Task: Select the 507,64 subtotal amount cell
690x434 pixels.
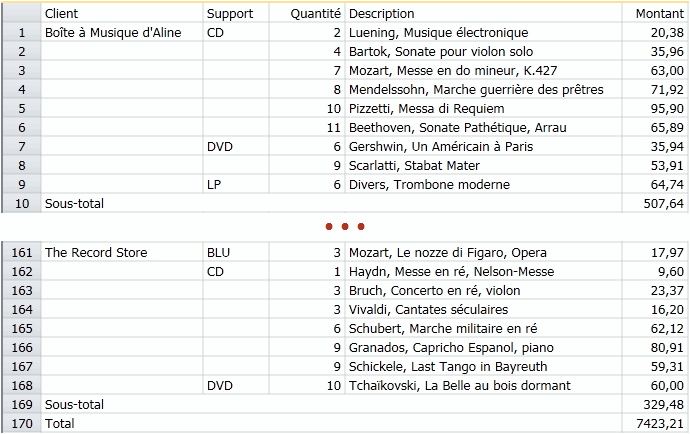Action: pos(664,203)
